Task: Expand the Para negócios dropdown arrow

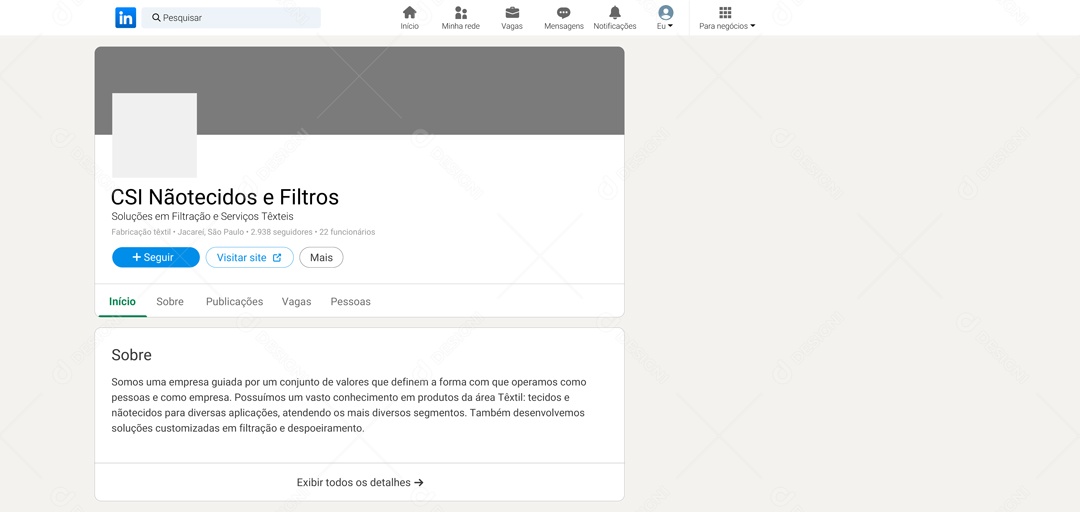Action: (752, 26)
